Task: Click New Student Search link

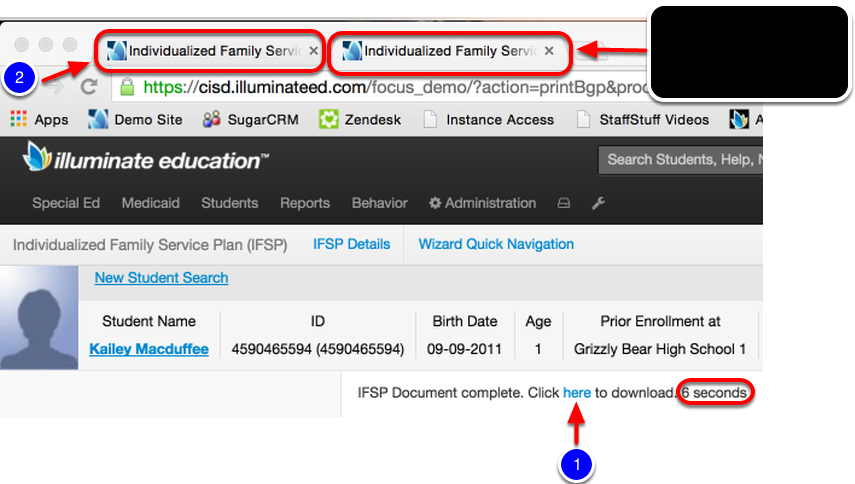Action: (x=161, y=278)
